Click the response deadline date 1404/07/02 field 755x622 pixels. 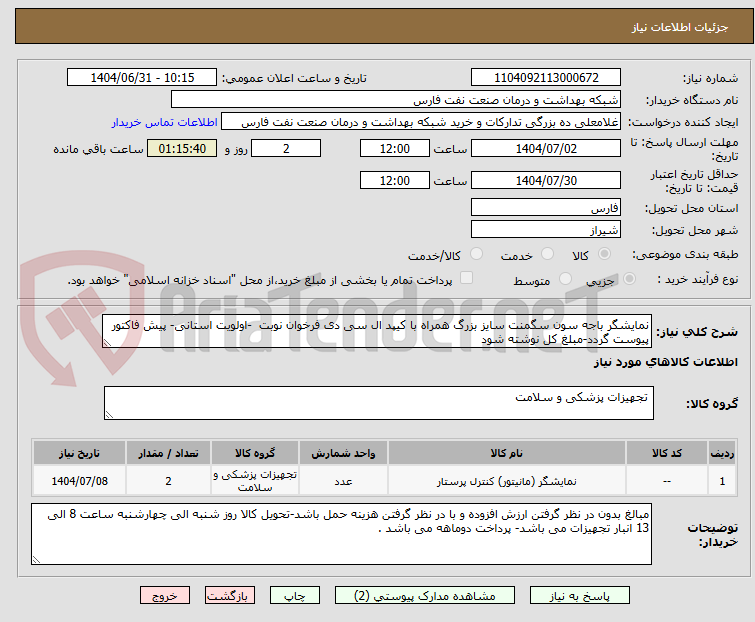(x=546, y=148)
